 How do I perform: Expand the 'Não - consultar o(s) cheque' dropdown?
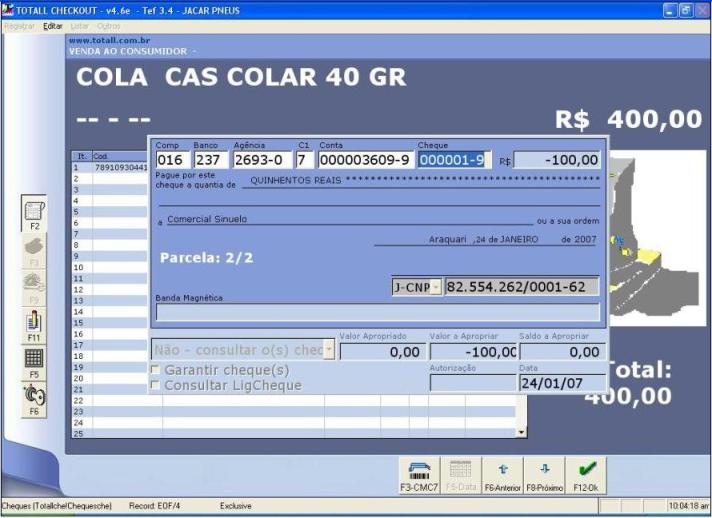[329, 351]
